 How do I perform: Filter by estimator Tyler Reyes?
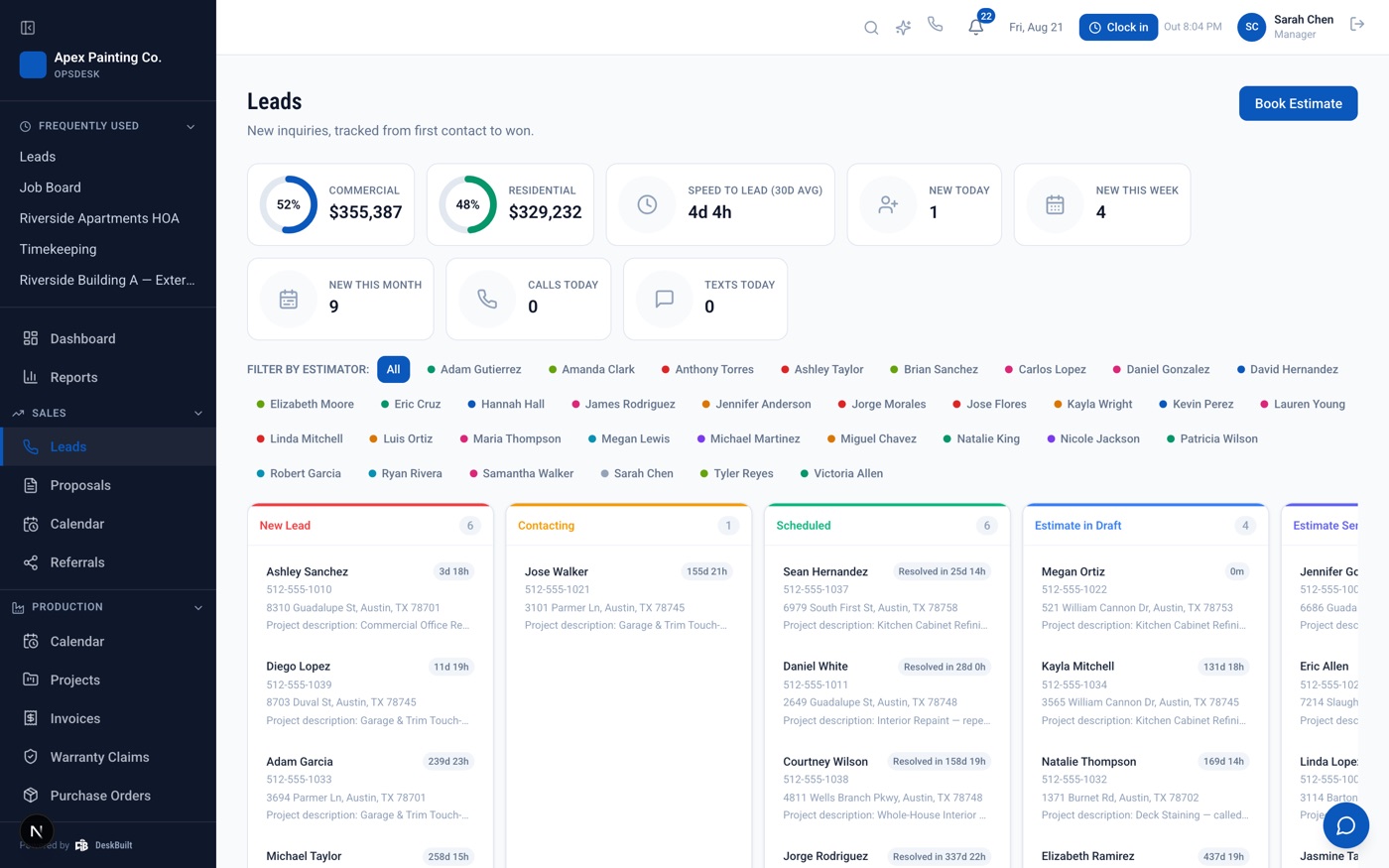737,473
